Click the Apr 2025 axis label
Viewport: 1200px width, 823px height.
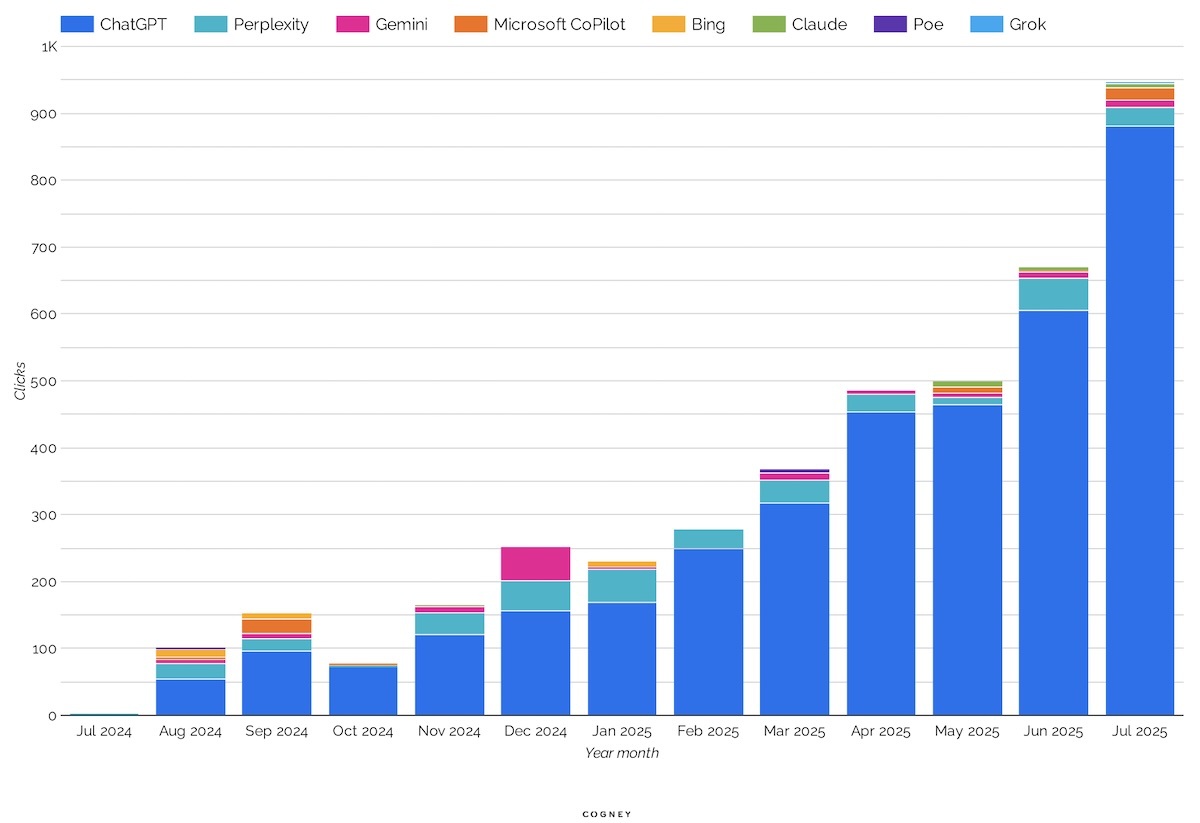[881, 732]
